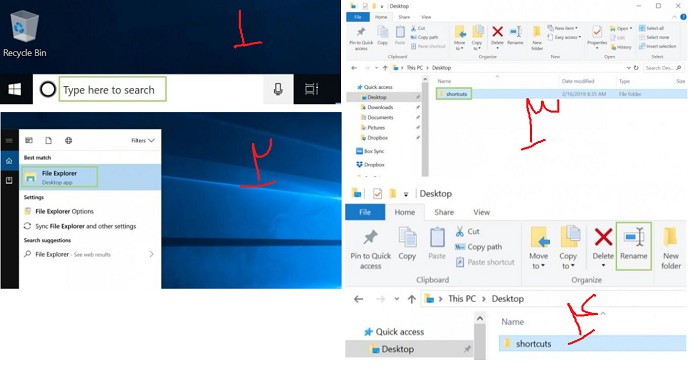Click the Windows Start button
This screenshot has width=700, height=371.
(x=15, y=89)
